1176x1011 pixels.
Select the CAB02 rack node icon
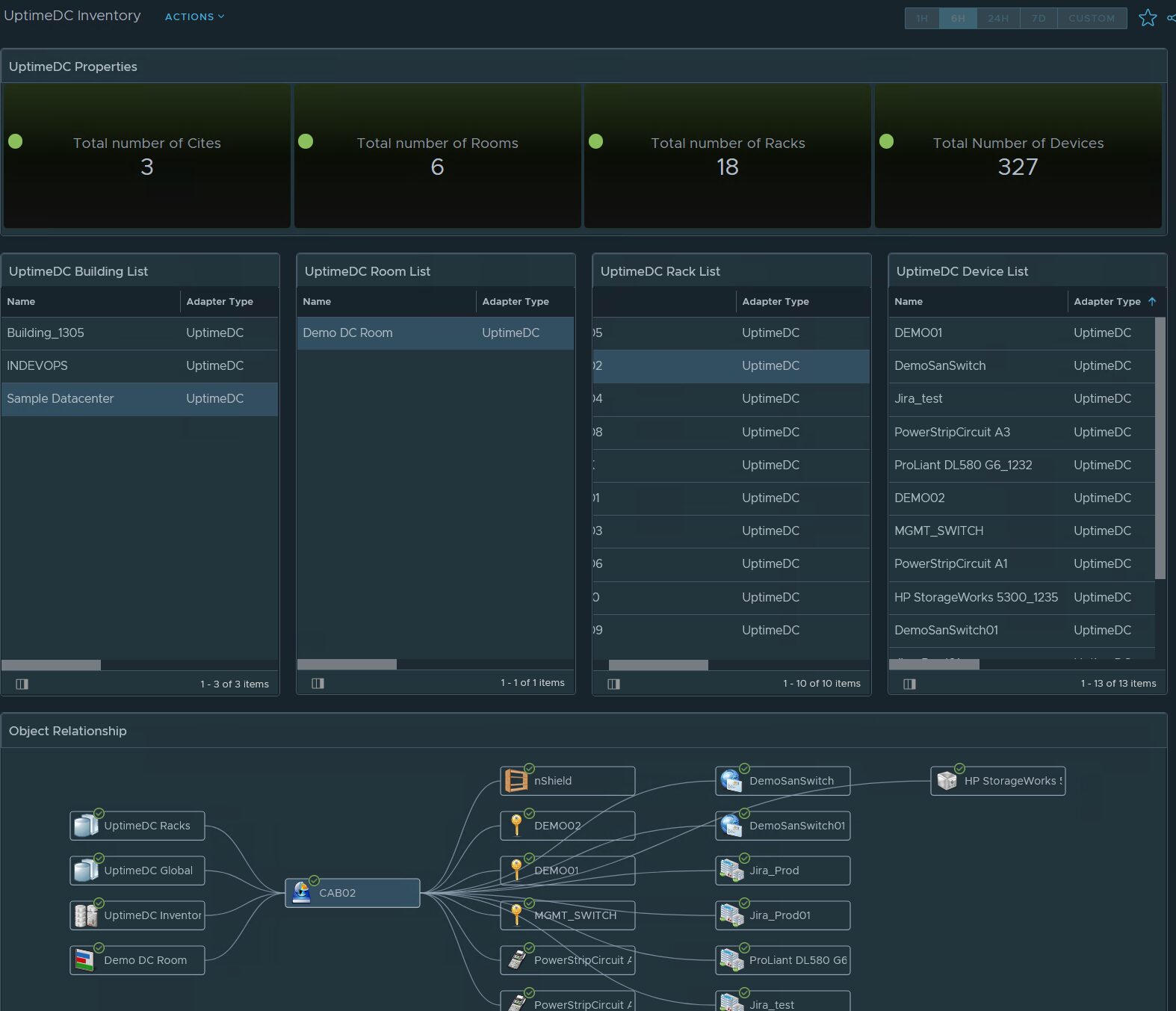coord(302,893)
